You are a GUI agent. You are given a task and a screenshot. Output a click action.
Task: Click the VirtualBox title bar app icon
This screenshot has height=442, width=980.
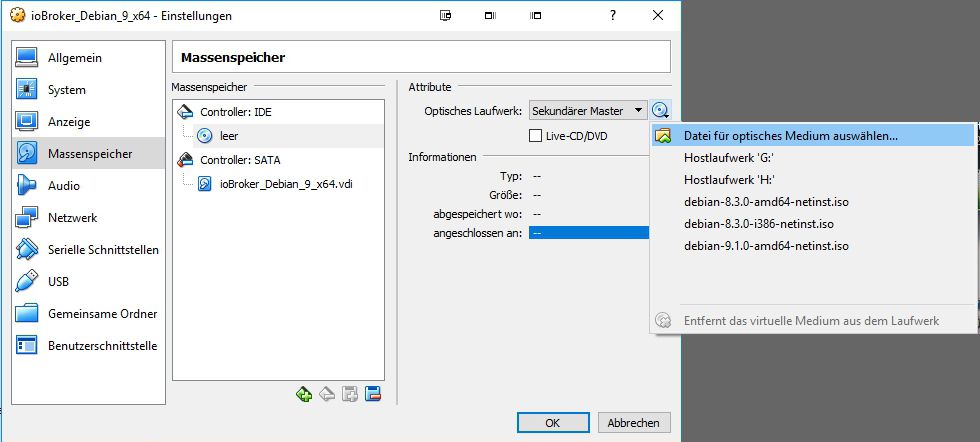pos(18,15)
